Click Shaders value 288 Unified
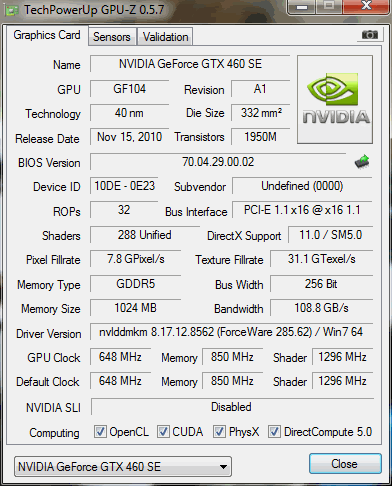The width and height of the screenshot is (392, 486). (x=145, y=235)
